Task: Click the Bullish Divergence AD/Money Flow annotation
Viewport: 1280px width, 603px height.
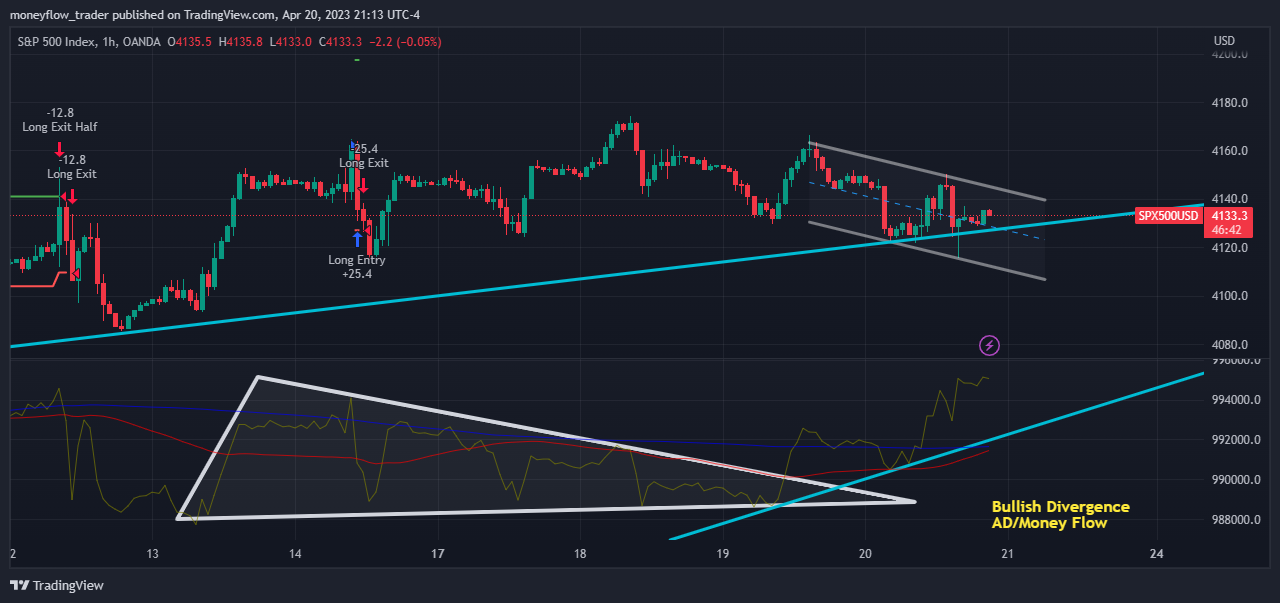Action: tap(1060, 514)
